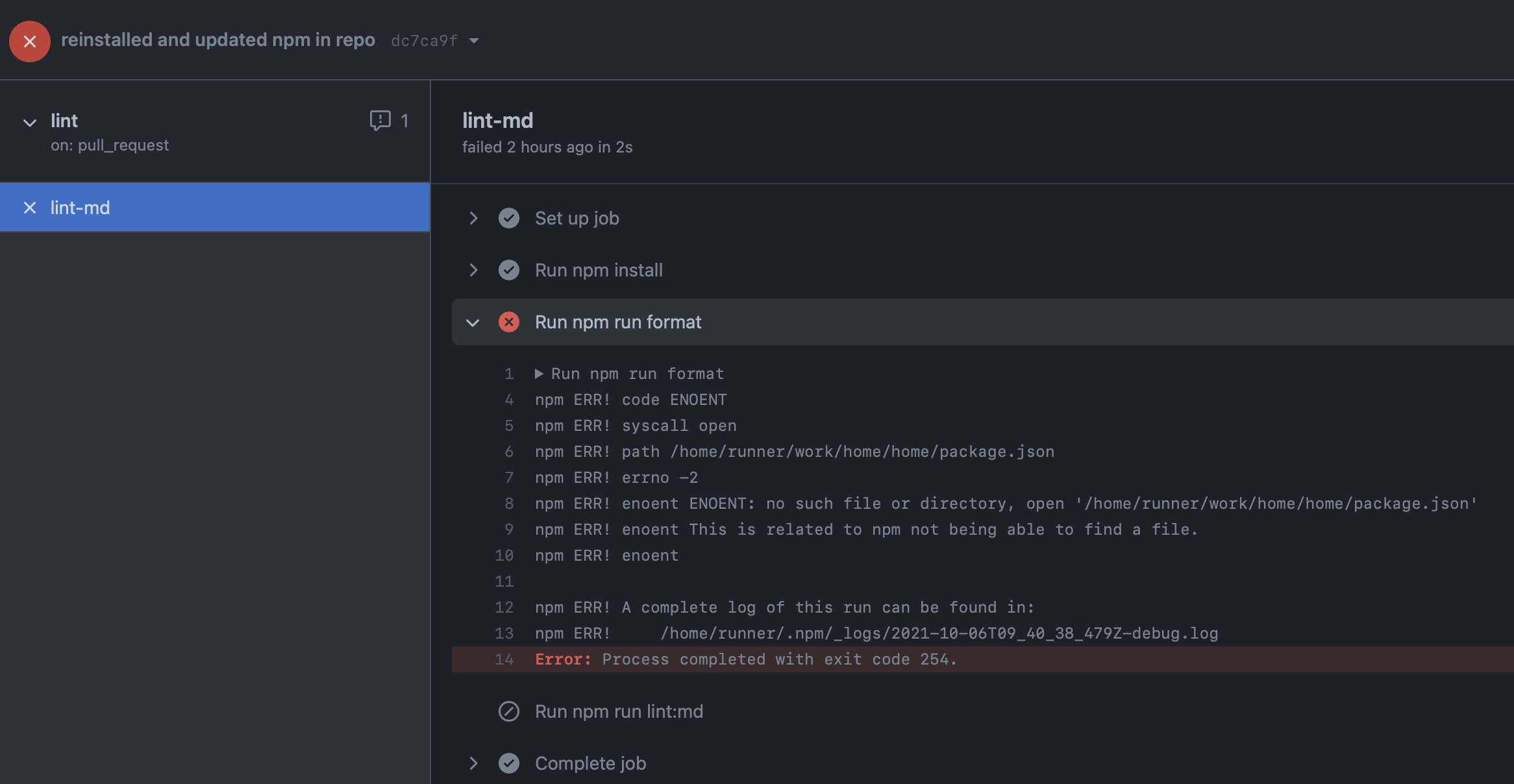Open the Set up job step
1514x784 pixels.
577,218
